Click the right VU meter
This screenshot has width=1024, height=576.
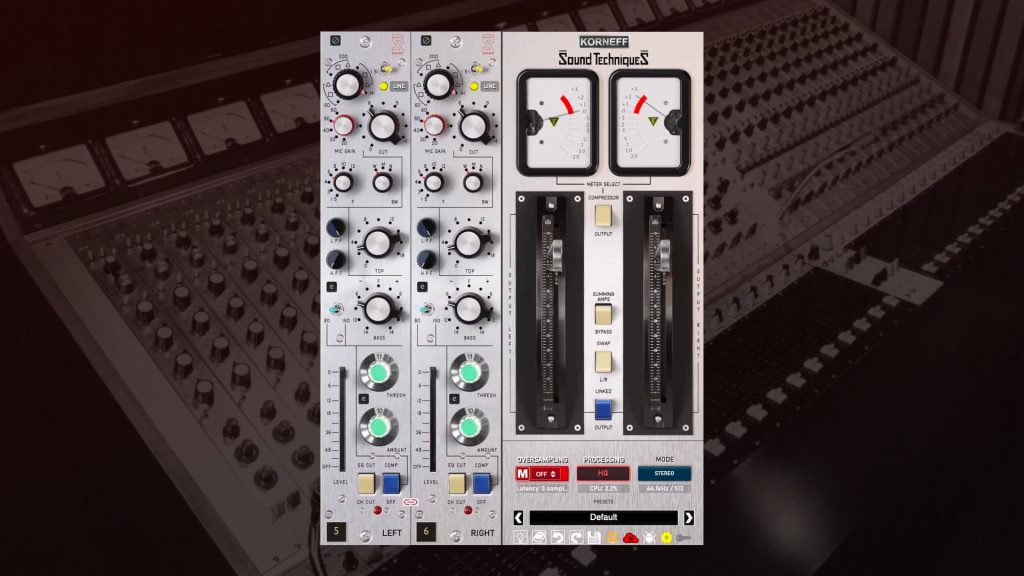pos(650,123)
